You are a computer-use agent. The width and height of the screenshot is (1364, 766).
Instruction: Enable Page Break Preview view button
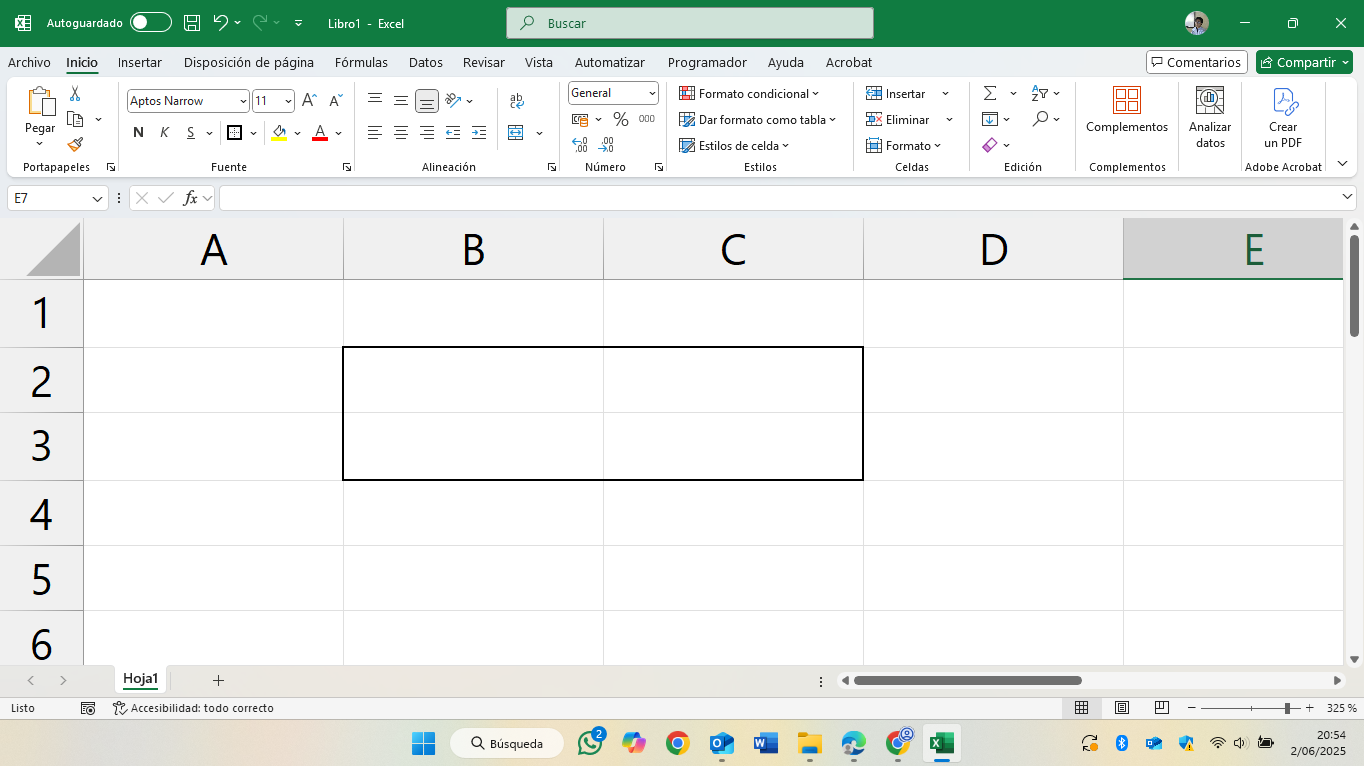click(1162, 708)
